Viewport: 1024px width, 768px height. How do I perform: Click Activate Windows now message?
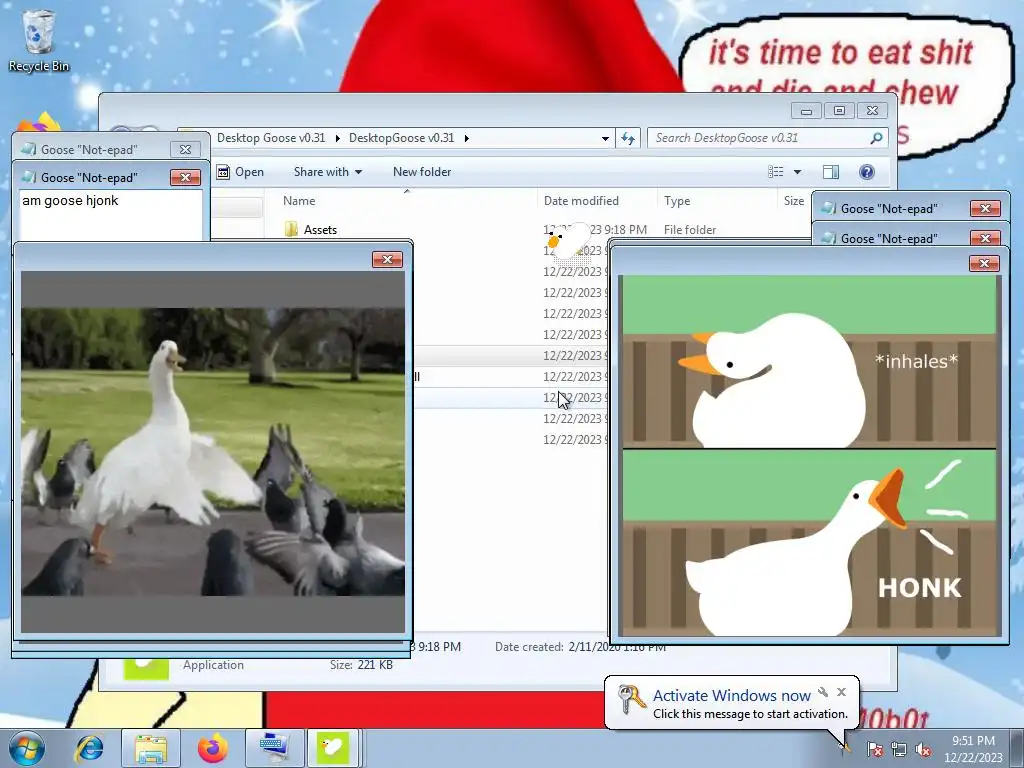point(731,696)
